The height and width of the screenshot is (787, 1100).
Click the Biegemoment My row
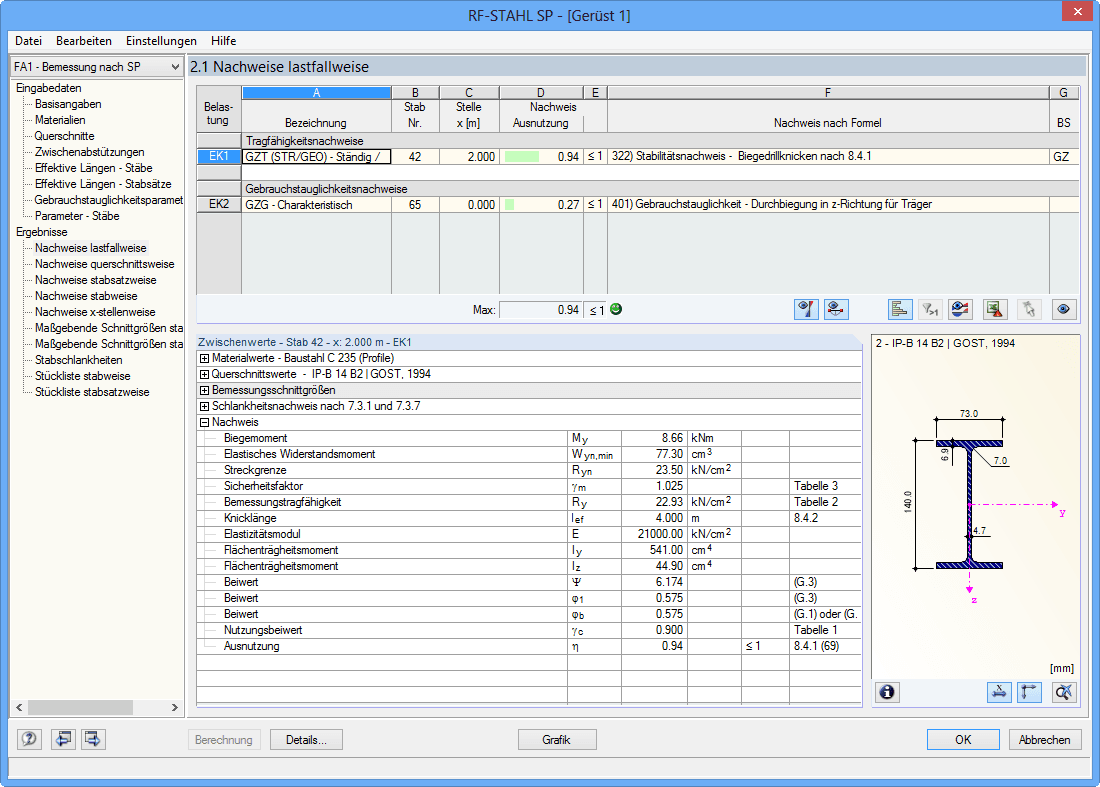pos(529,438)
